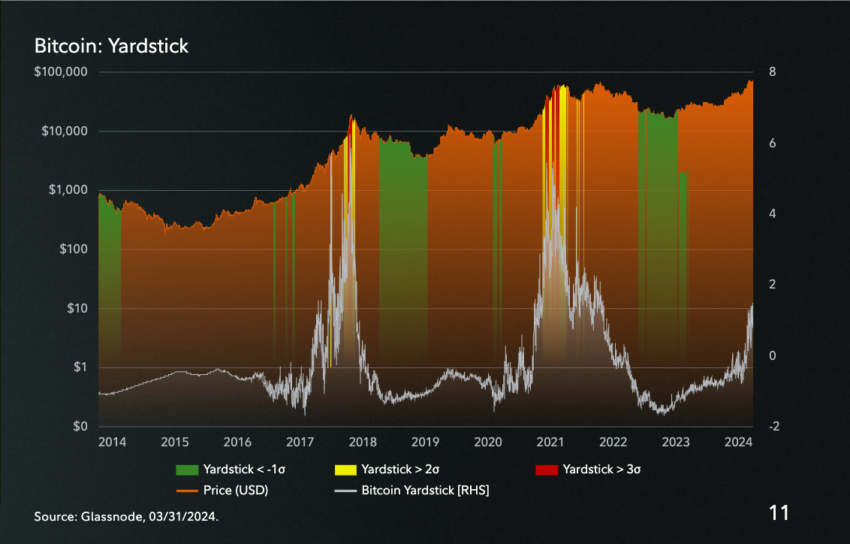Click the 'Price (USD)' legend label
The image size is (850, 544).
(x=236, y=490)
